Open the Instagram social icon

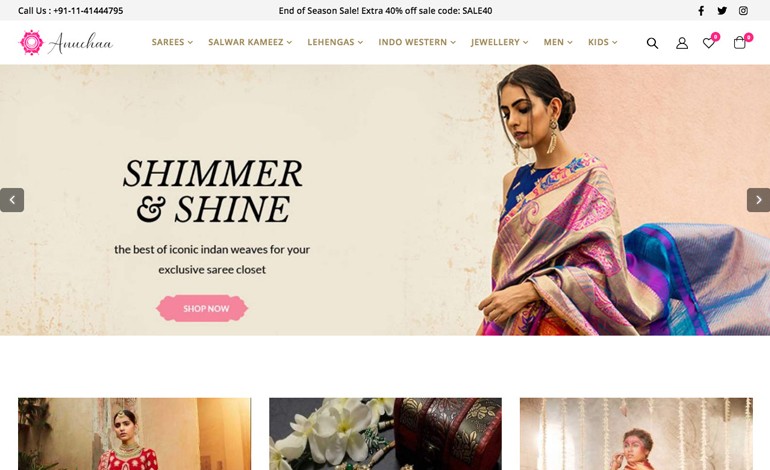pos(743,11)
